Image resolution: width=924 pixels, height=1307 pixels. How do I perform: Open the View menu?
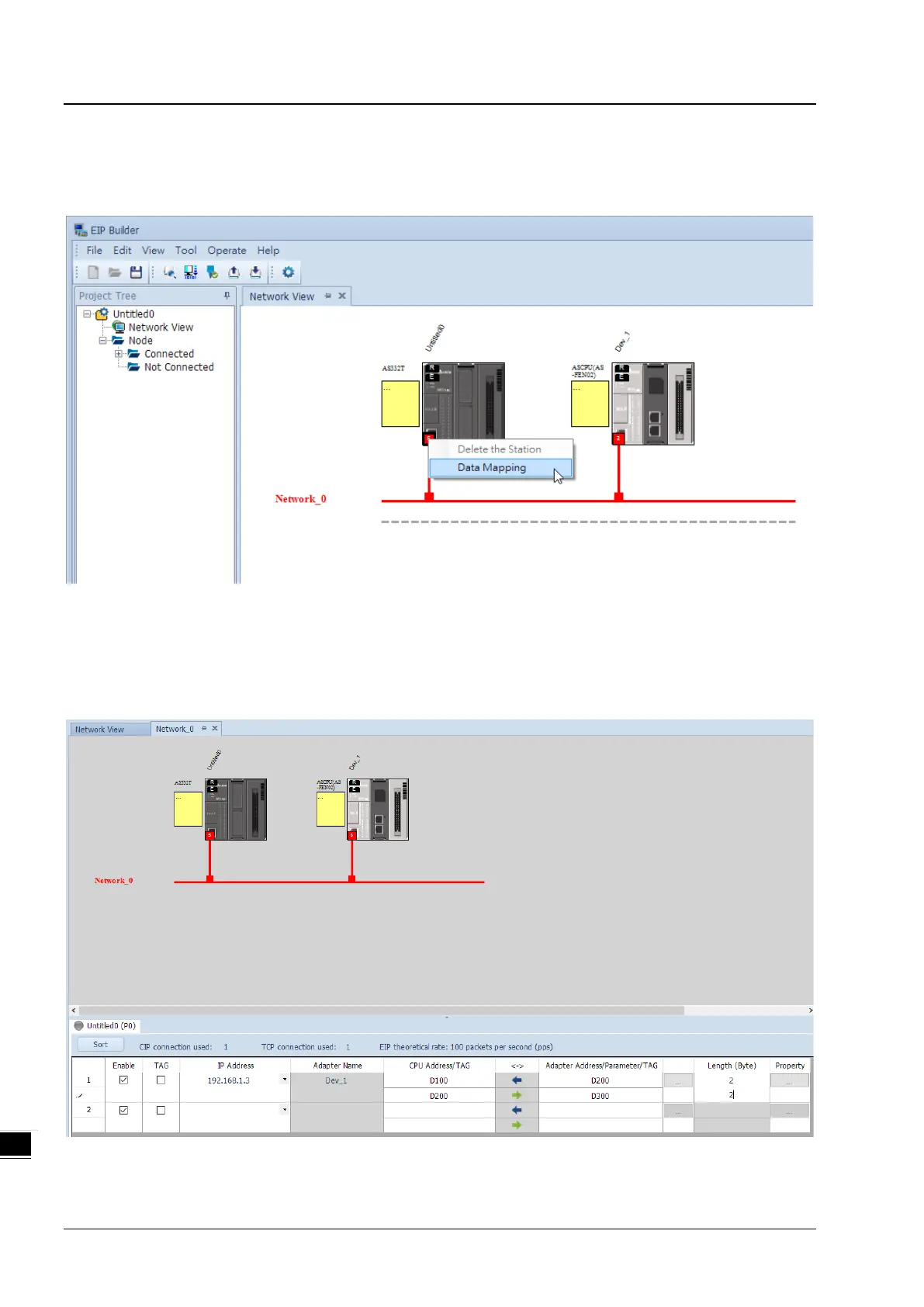tap(153, 251)
